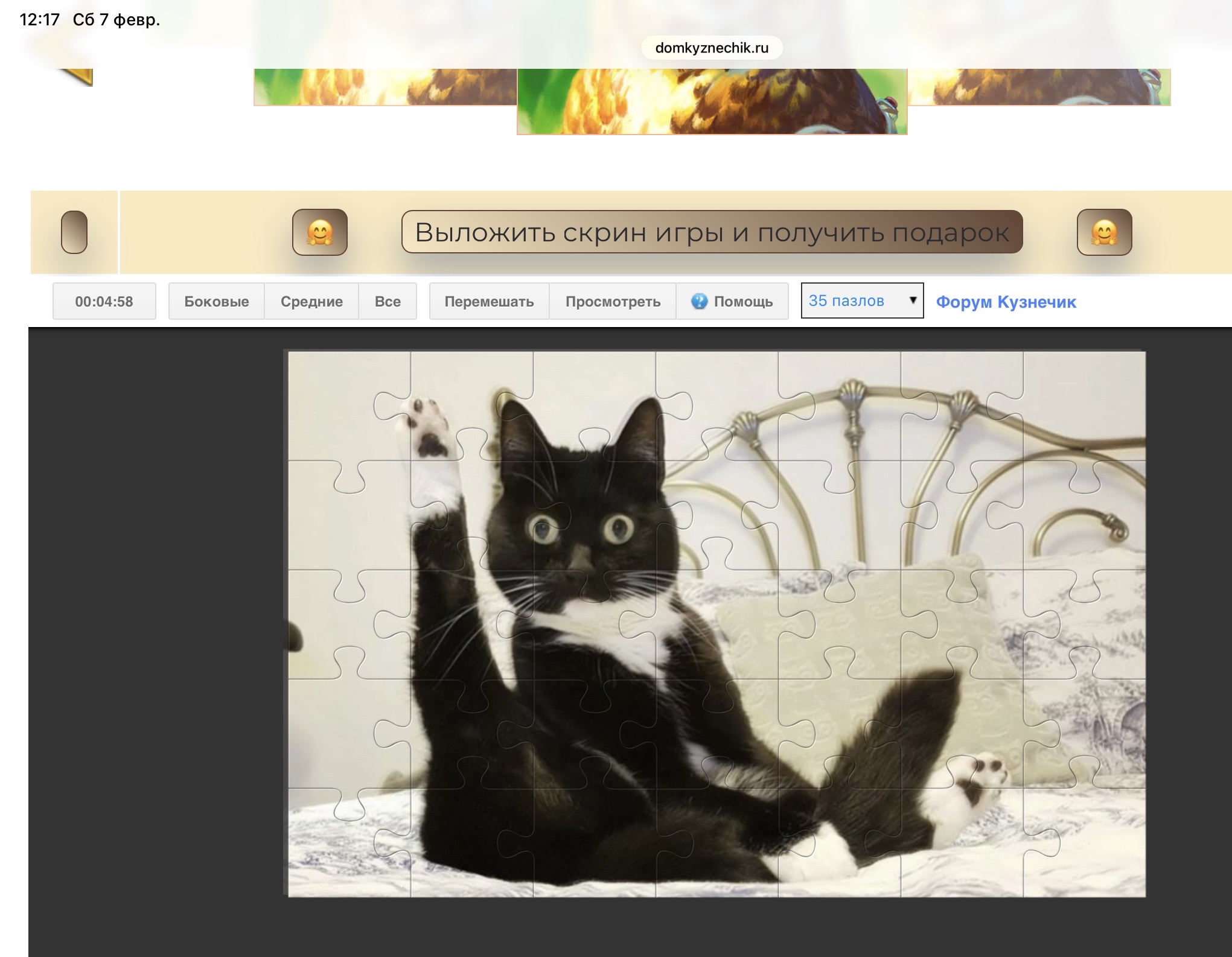Click the right hugging emoji button
Viewport: 1232px width, 957px height.
1104,232
